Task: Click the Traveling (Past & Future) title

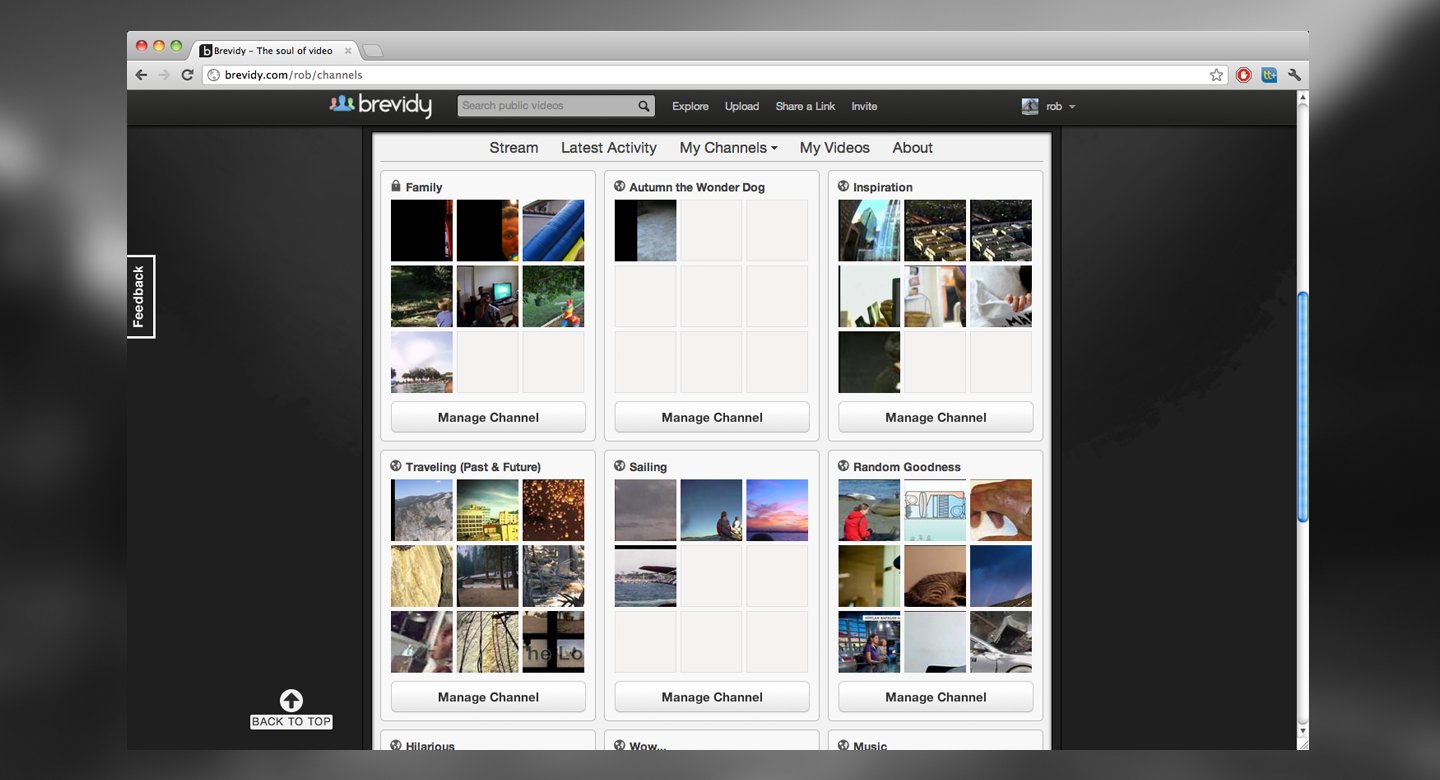Action: 473,467
